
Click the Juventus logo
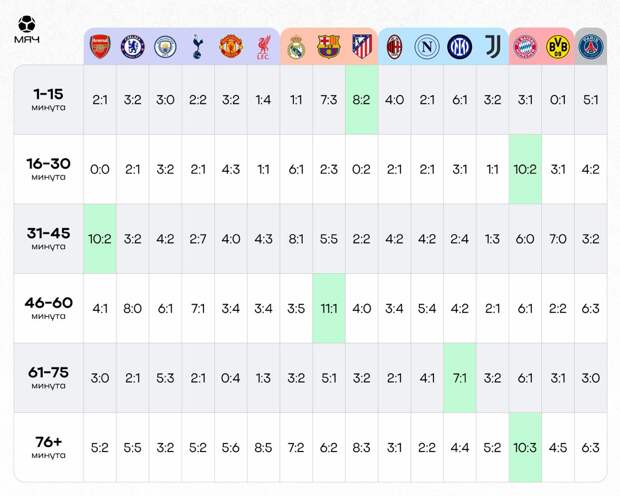pyautogui.click(x=493, y=46)
